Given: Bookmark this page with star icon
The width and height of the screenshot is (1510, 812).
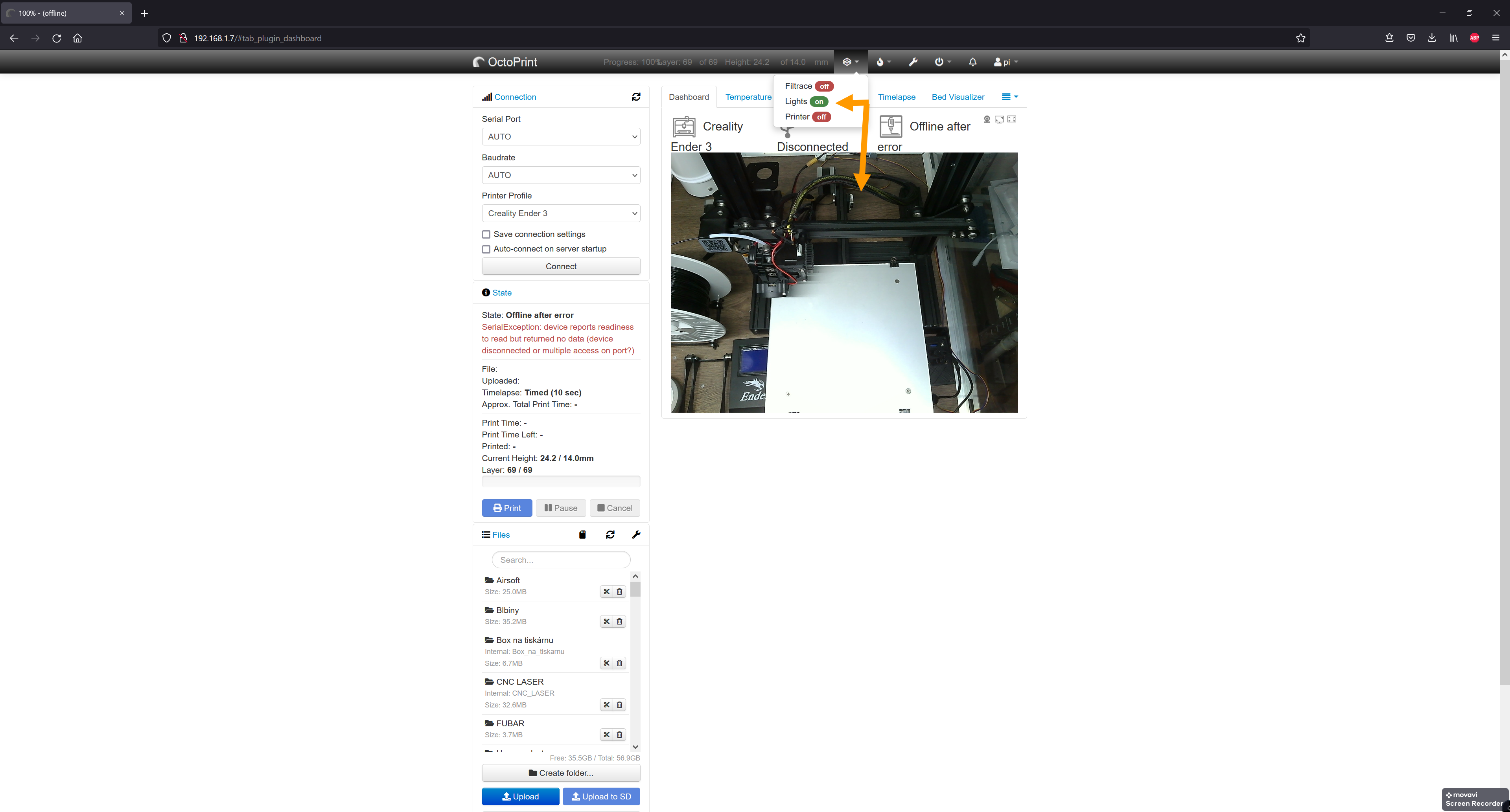Looking at the screenshot, I should click(x=1301, y=38).
